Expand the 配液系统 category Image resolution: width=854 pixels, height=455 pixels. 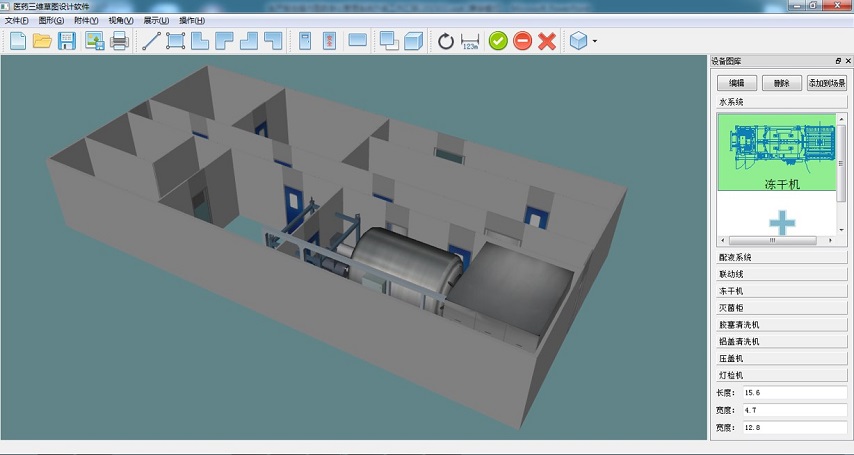pos(780,258)
